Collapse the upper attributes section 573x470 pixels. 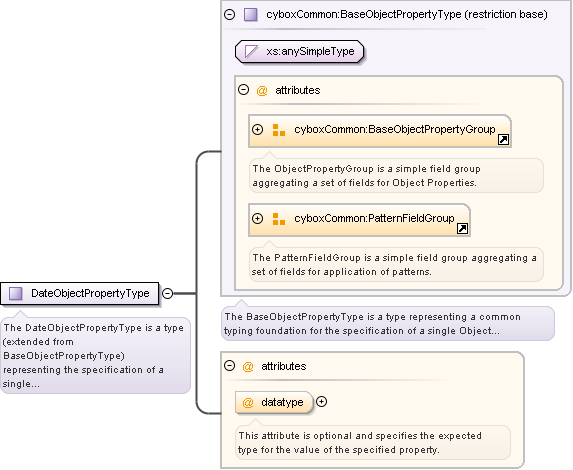243,90
